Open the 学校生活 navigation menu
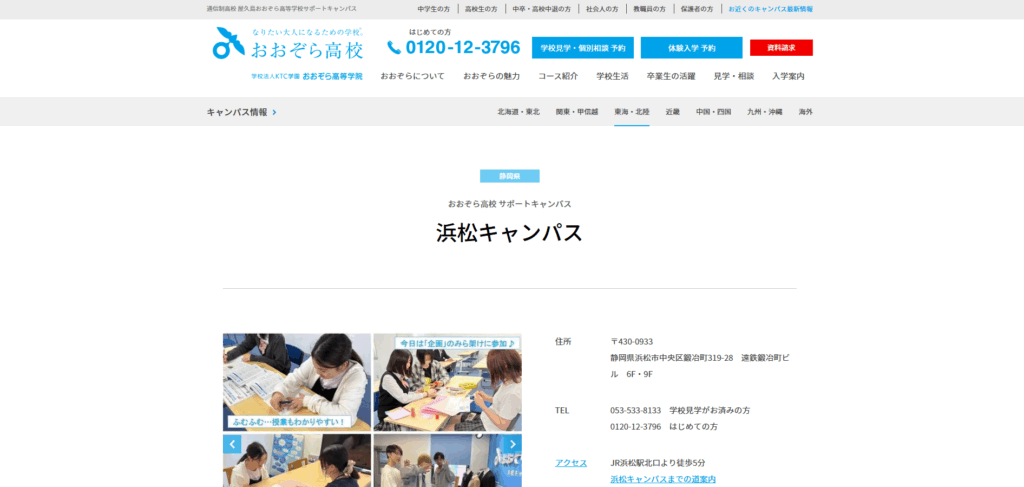 612,76
